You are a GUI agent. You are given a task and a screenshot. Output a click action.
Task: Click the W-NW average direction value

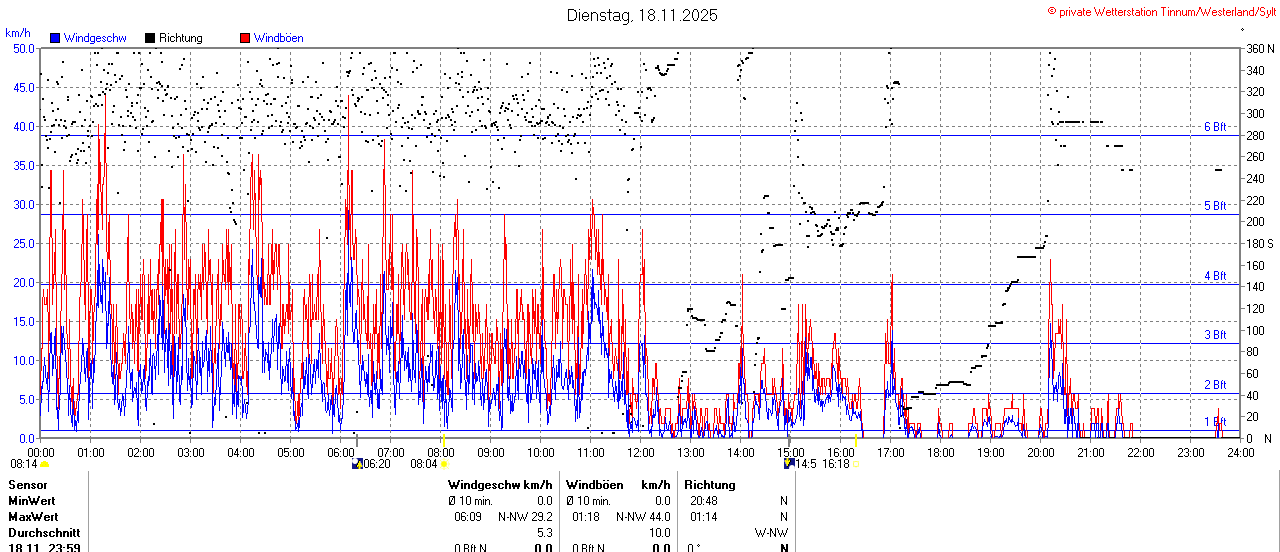(x=771, y=532)
